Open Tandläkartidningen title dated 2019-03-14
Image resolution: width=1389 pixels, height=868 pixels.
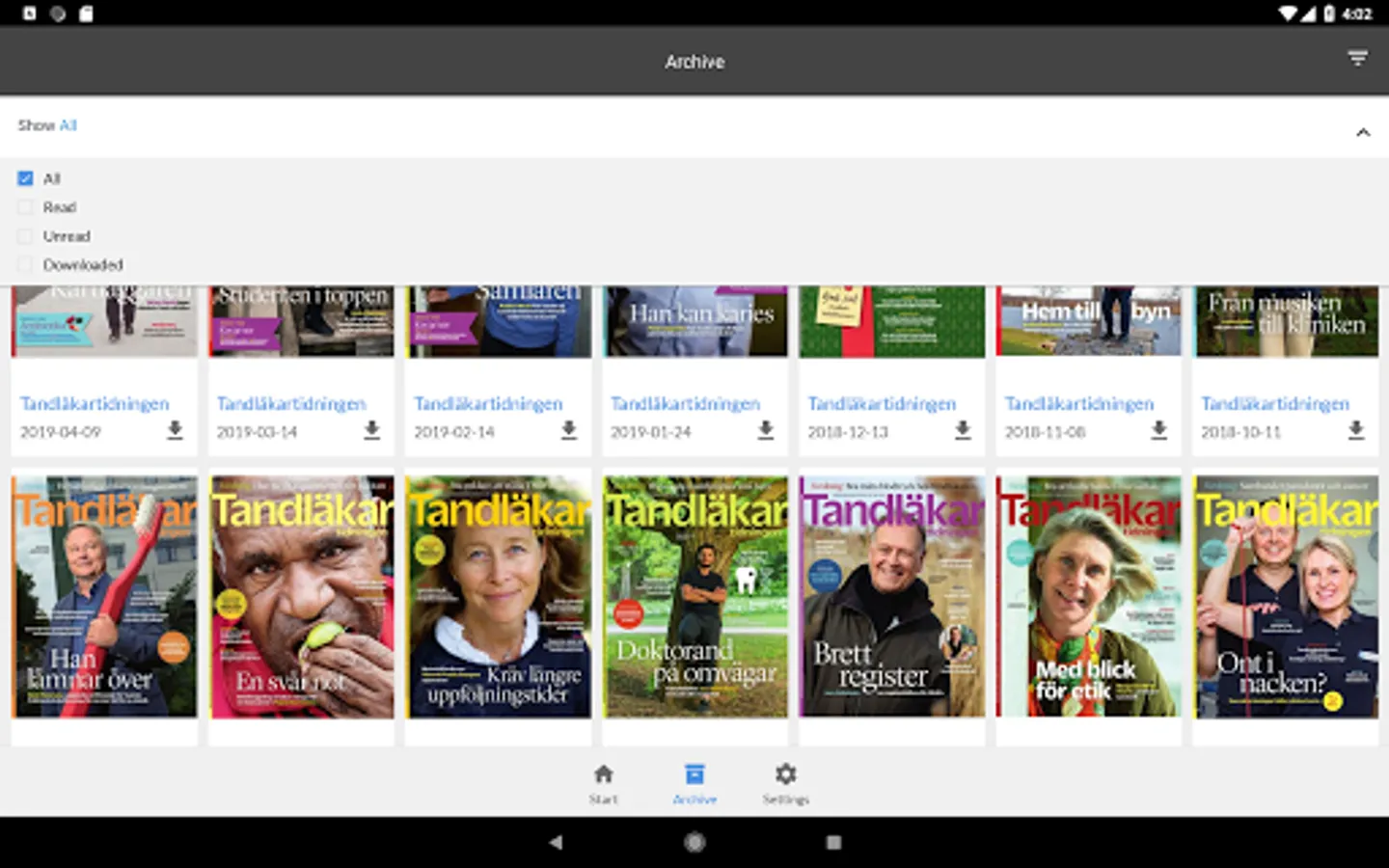coord(291,404)
